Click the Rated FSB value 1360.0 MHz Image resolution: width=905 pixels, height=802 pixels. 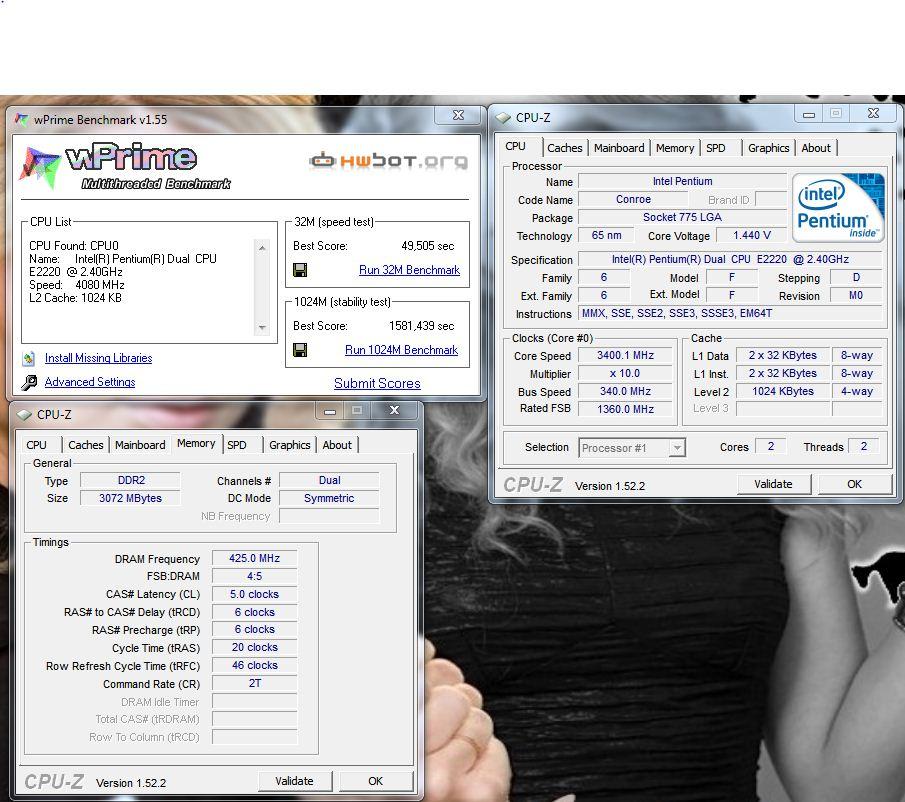tap(626, 409)
